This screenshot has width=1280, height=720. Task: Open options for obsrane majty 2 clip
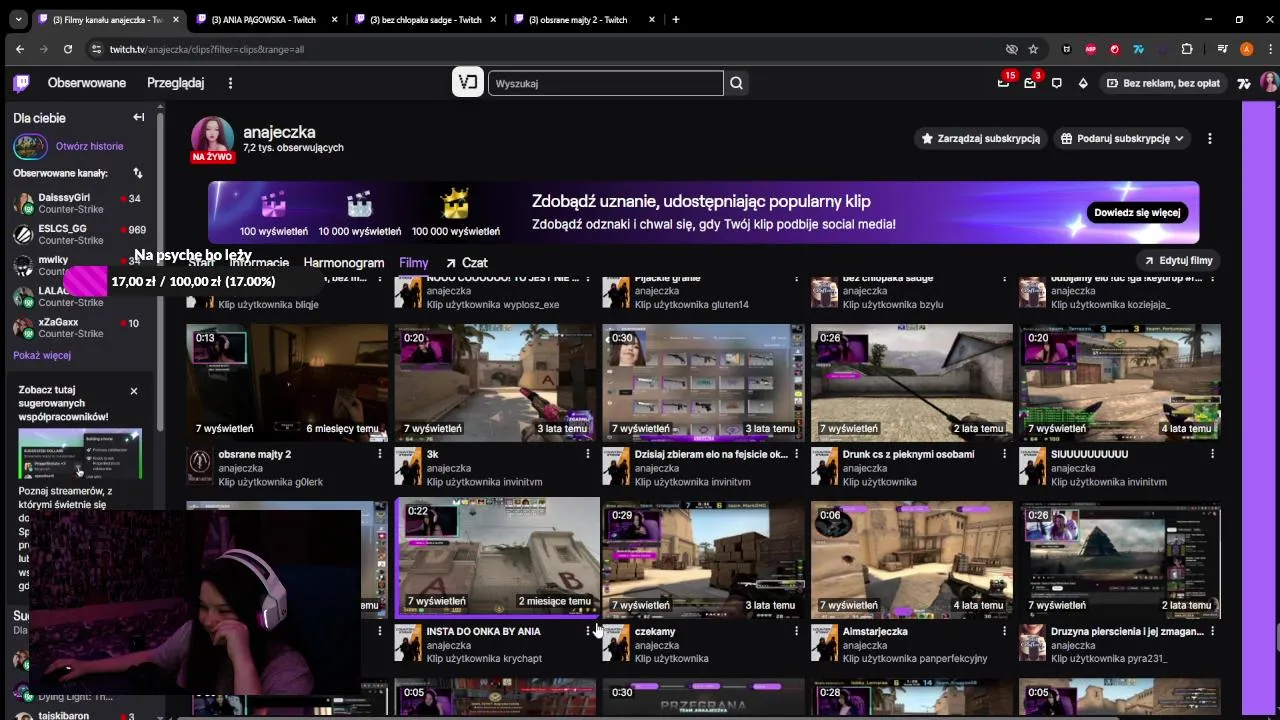[379, 454]
